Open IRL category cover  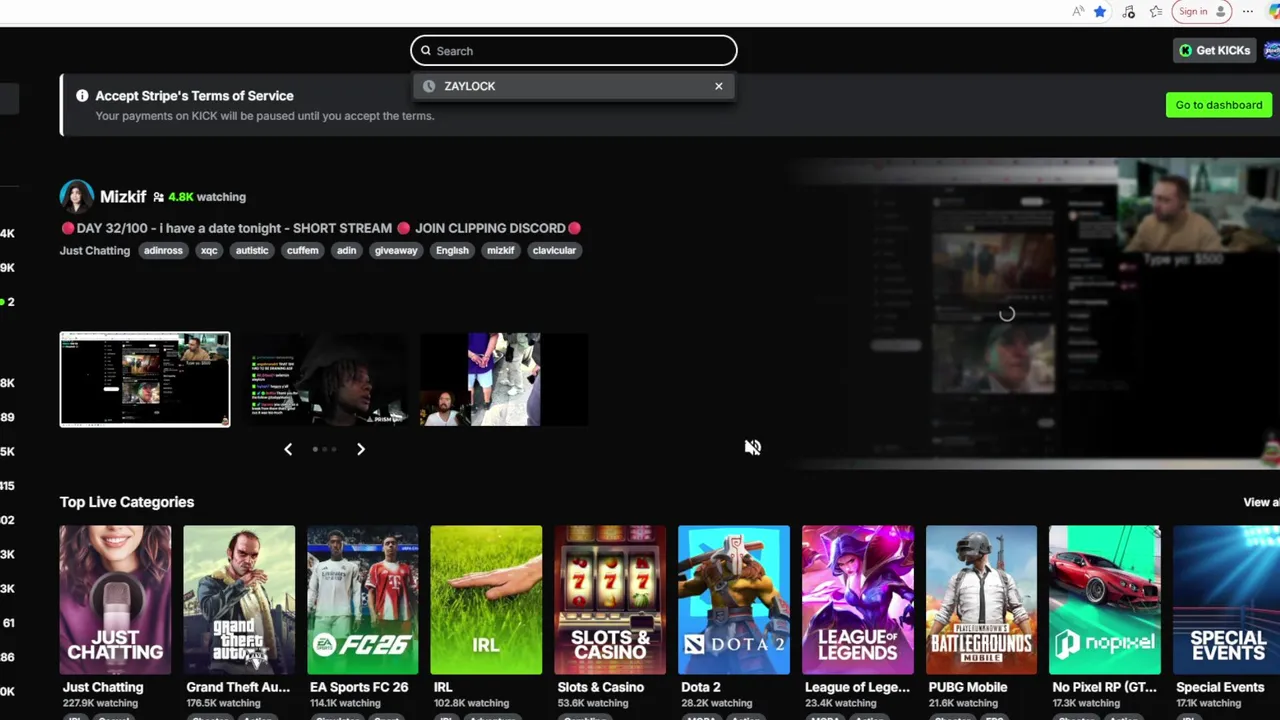coord(486,600)
